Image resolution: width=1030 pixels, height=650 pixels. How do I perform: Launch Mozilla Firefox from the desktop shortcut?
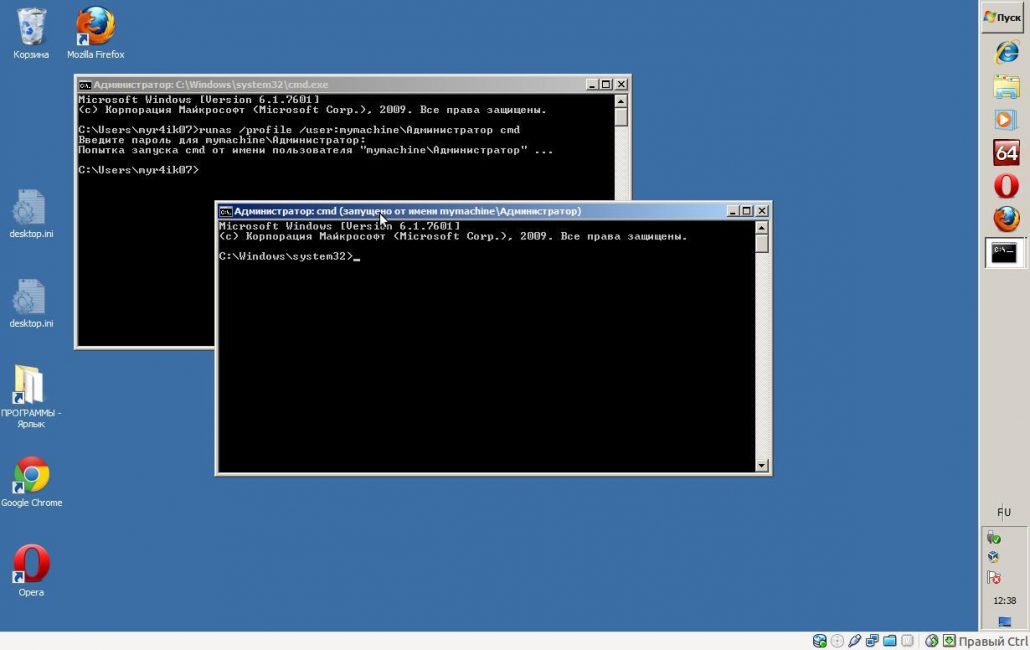[x=95, y=30]
